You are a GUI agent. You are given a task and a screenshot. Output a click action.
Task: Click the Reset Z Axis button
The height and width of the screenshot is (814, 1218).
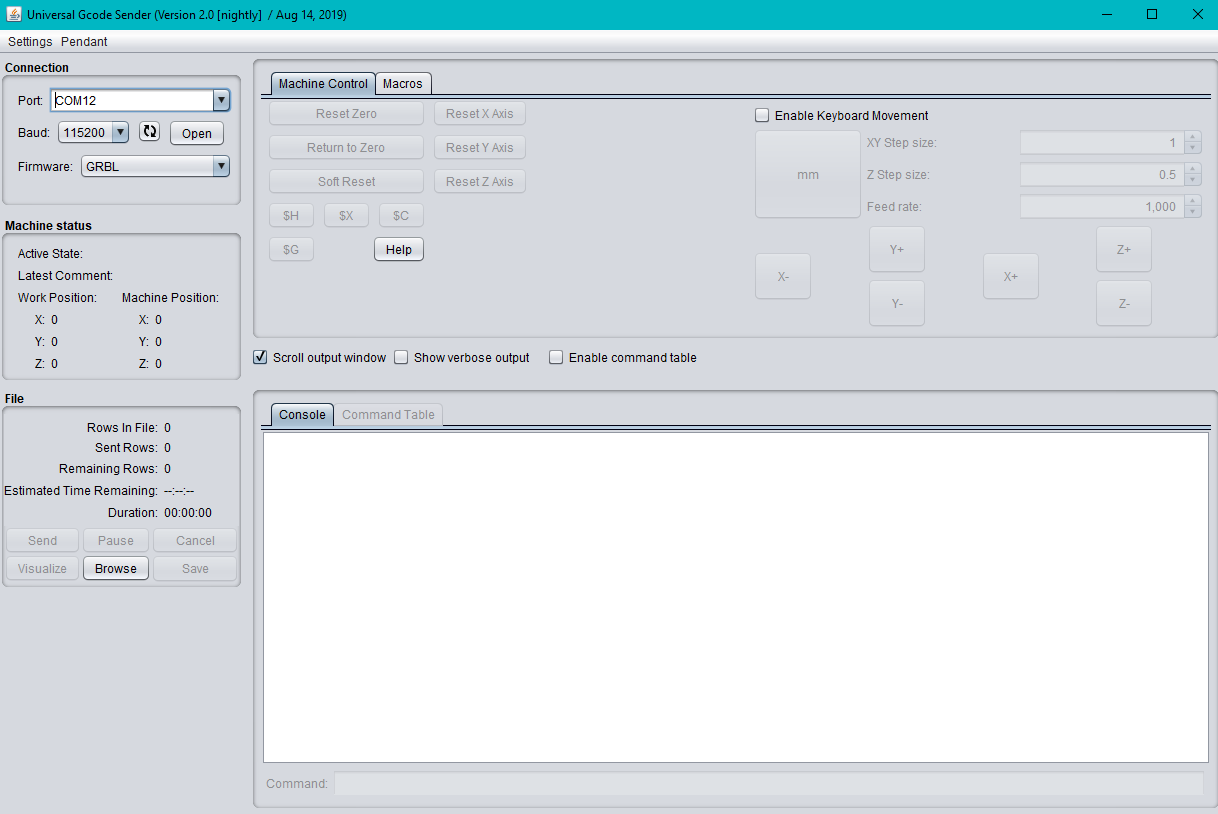coord(480,182)
